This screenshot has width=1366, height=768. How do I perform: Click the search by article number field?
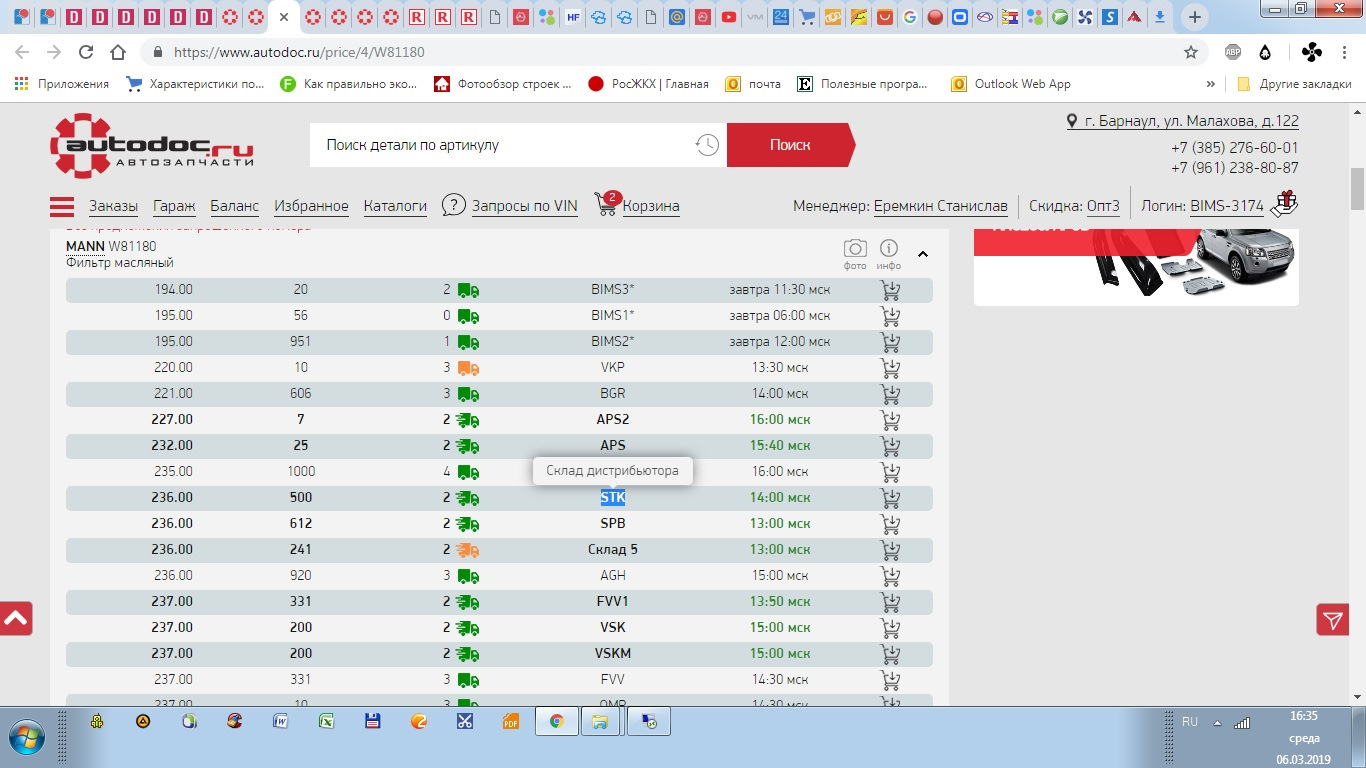500,145
